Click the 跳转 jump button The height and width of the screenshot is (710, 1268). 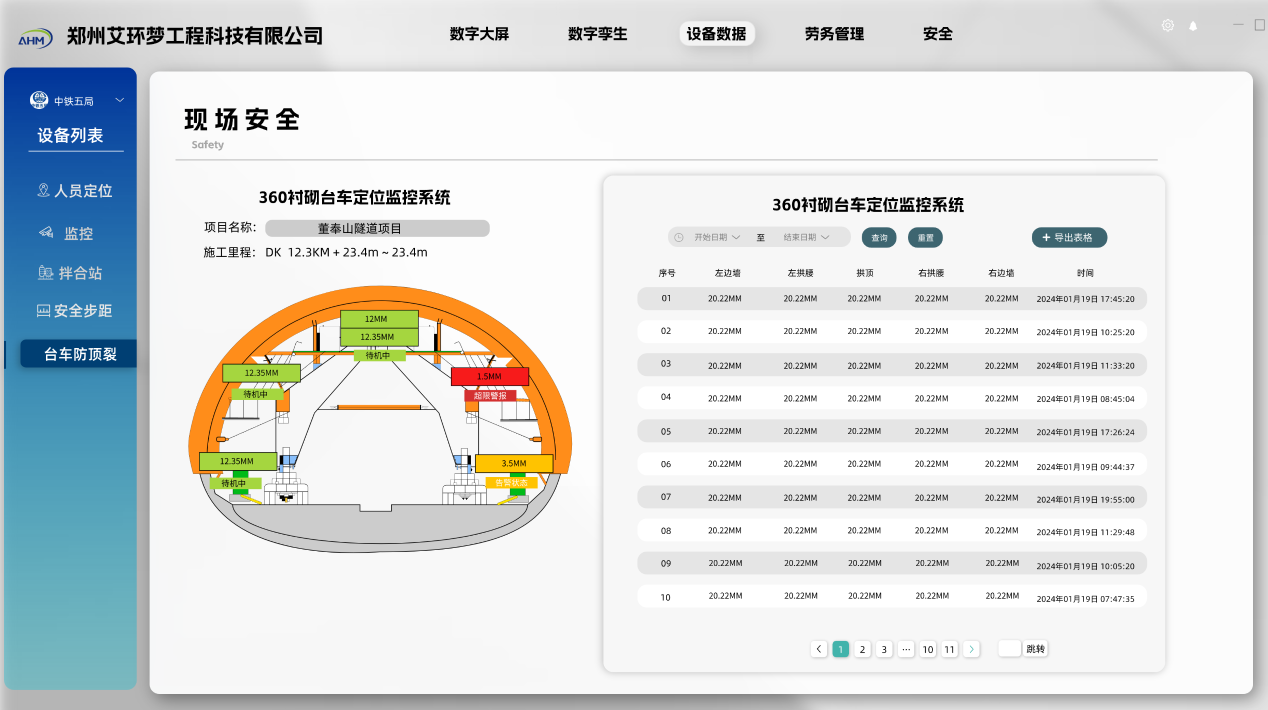(x=1036, y=649)
